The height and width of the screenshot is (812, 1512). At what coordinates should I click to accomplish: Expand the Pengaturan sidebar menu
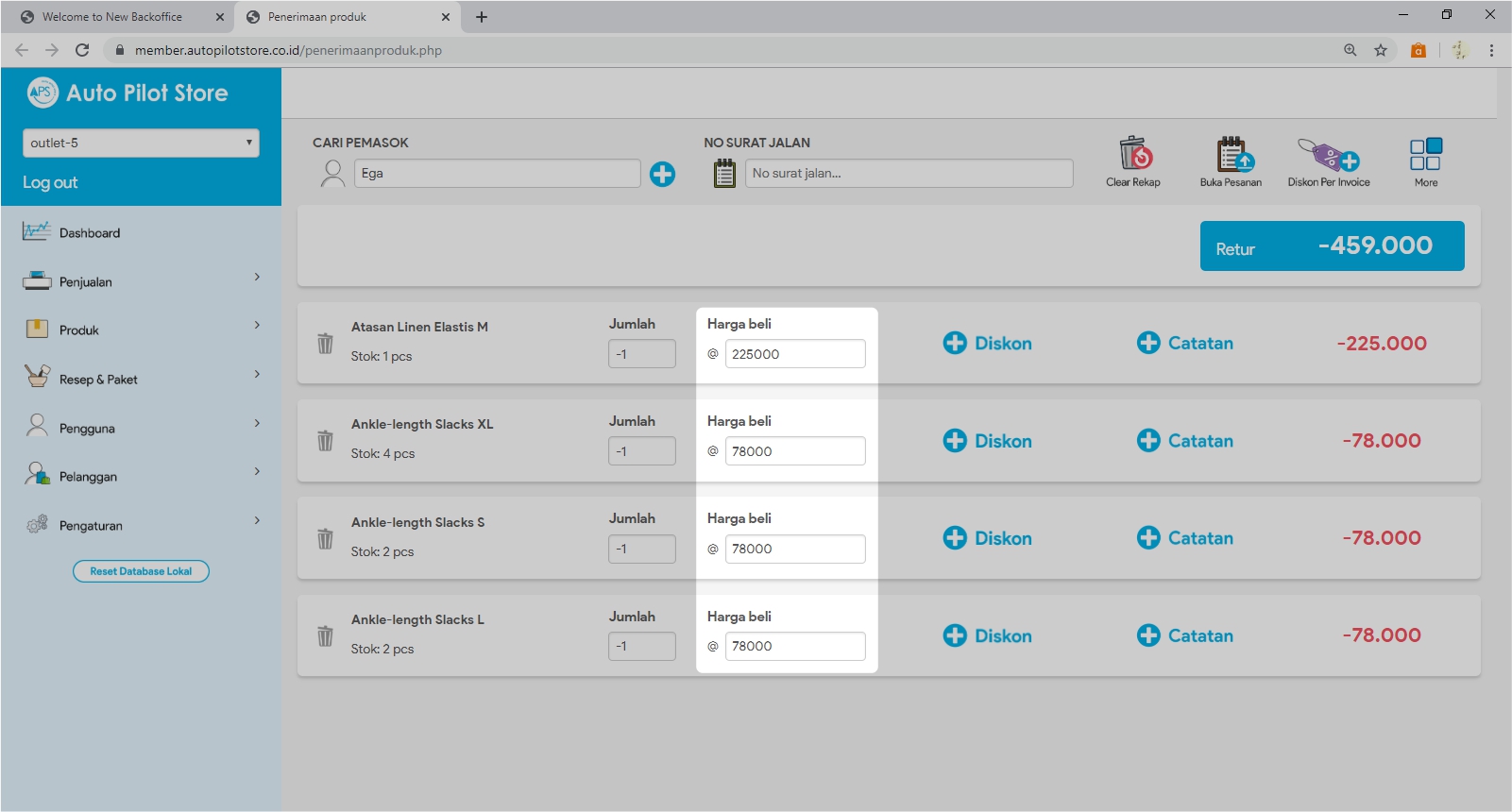click(141, 525)
